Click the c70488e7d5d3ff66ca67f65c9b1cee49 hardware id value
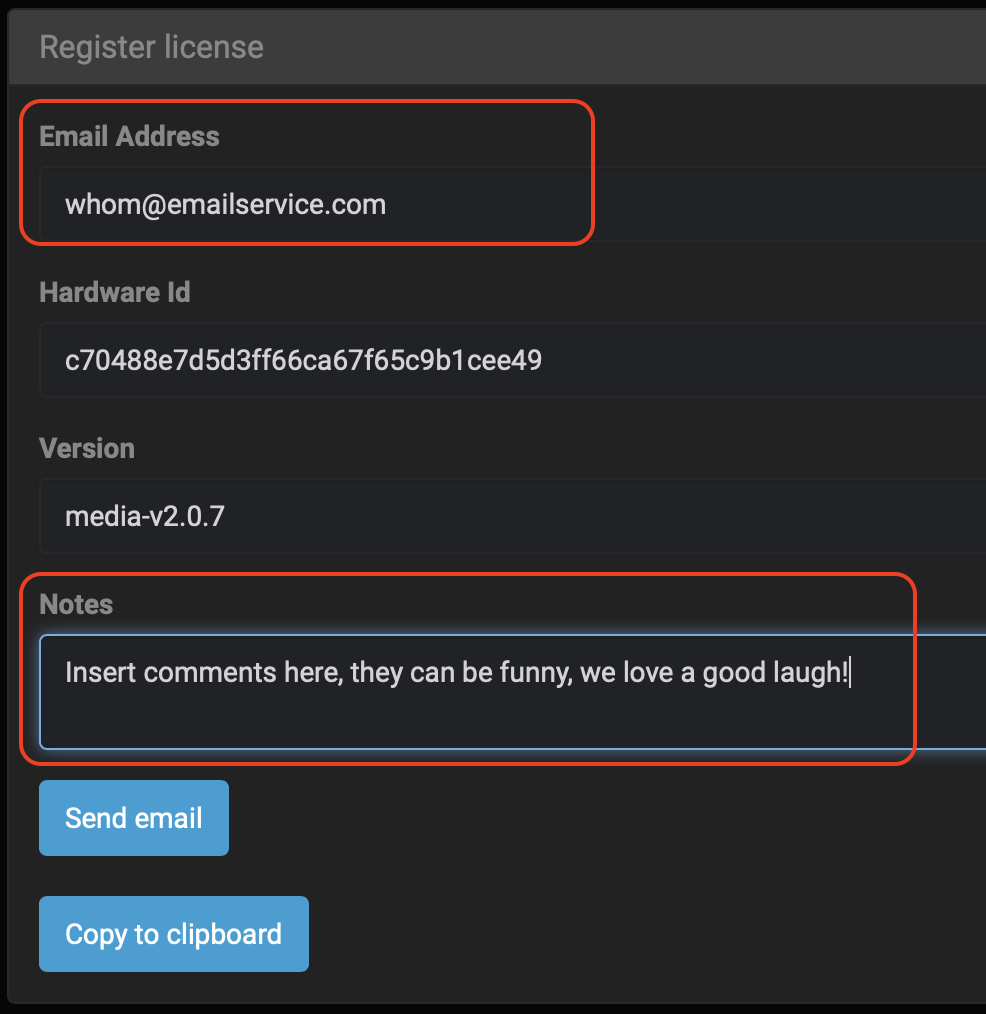Image resolution: width=986 pixels, height=1014 pixels. [303, 360]
